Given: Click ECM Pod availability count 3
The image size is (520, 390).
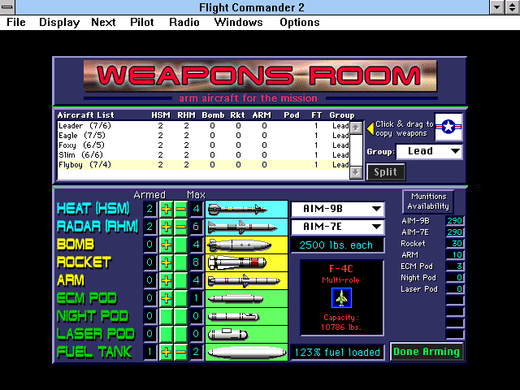Looking at the screenshot, I should [455, 266].
